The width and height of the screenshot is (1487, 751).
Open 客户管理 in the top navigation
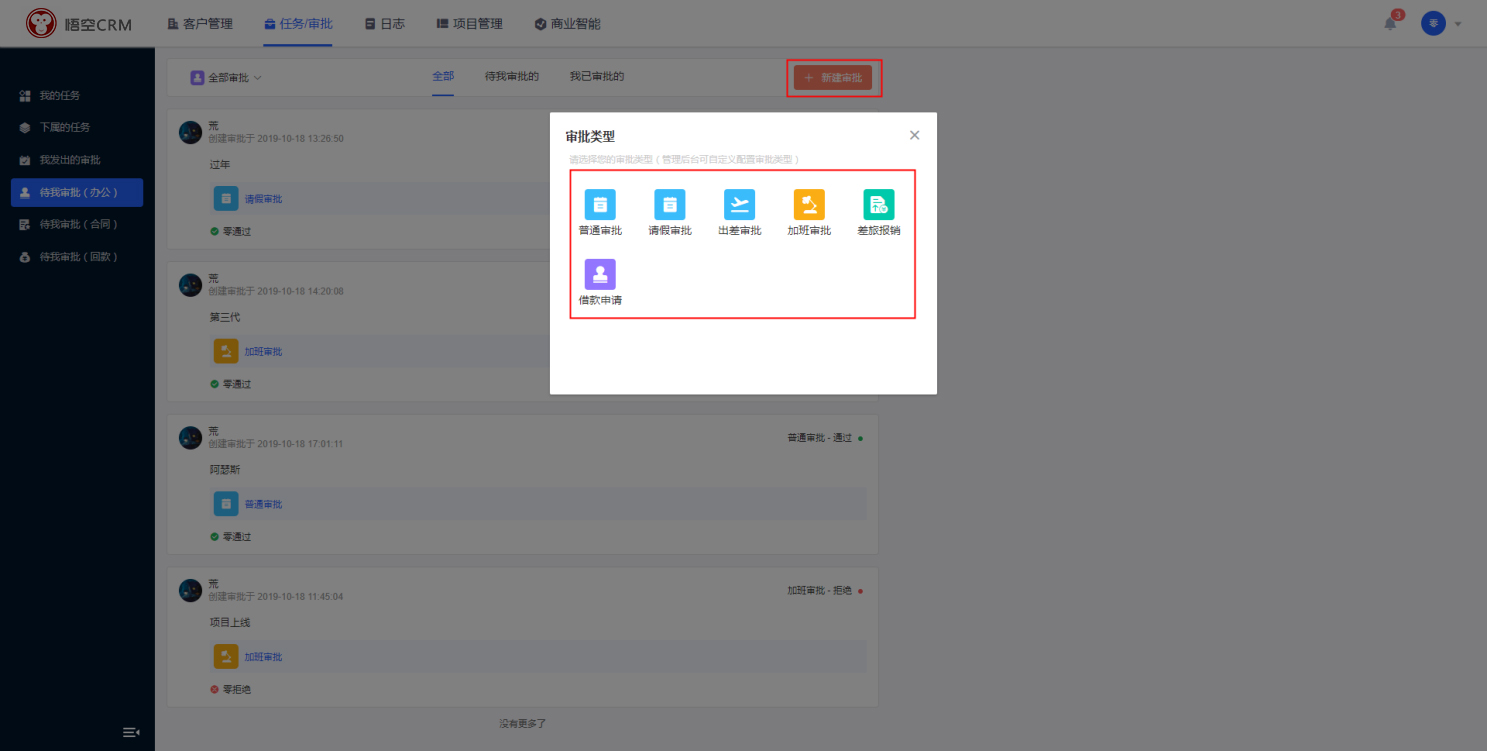coord(200,24)
